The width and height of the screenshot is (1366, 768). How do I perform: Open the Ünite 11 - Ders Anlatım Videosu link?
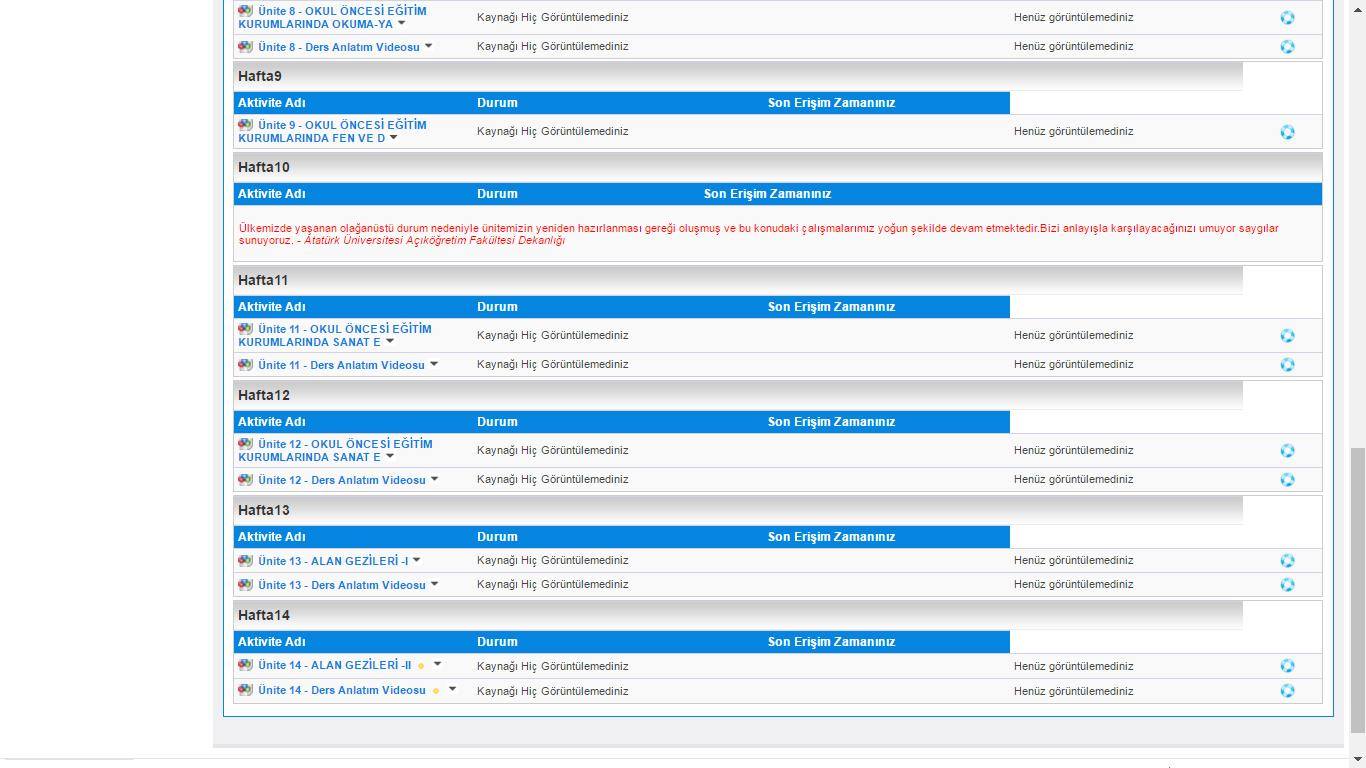tap(341, 365)
